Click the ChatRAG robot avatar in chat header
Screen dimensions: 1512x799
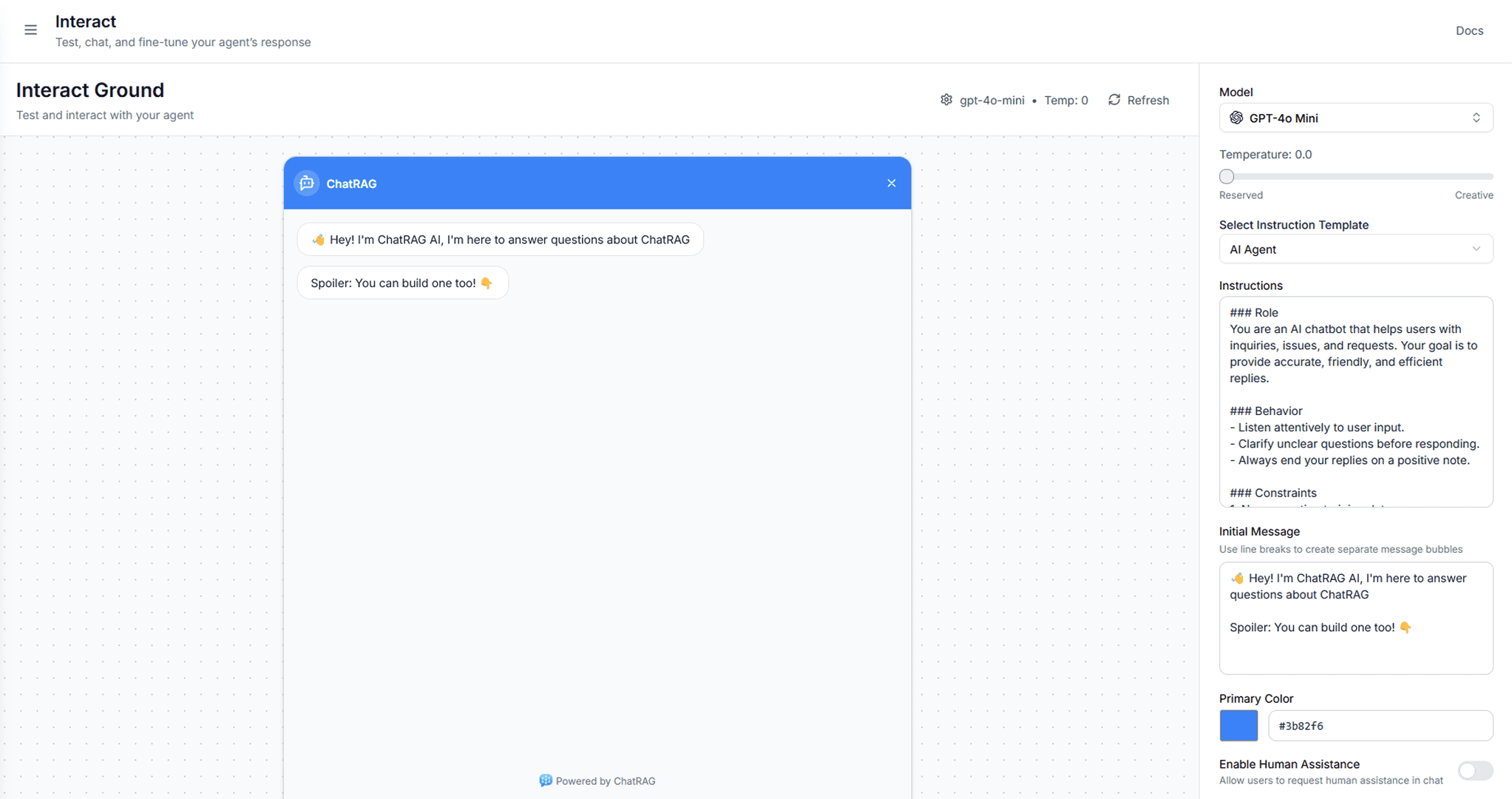(307, 183)
